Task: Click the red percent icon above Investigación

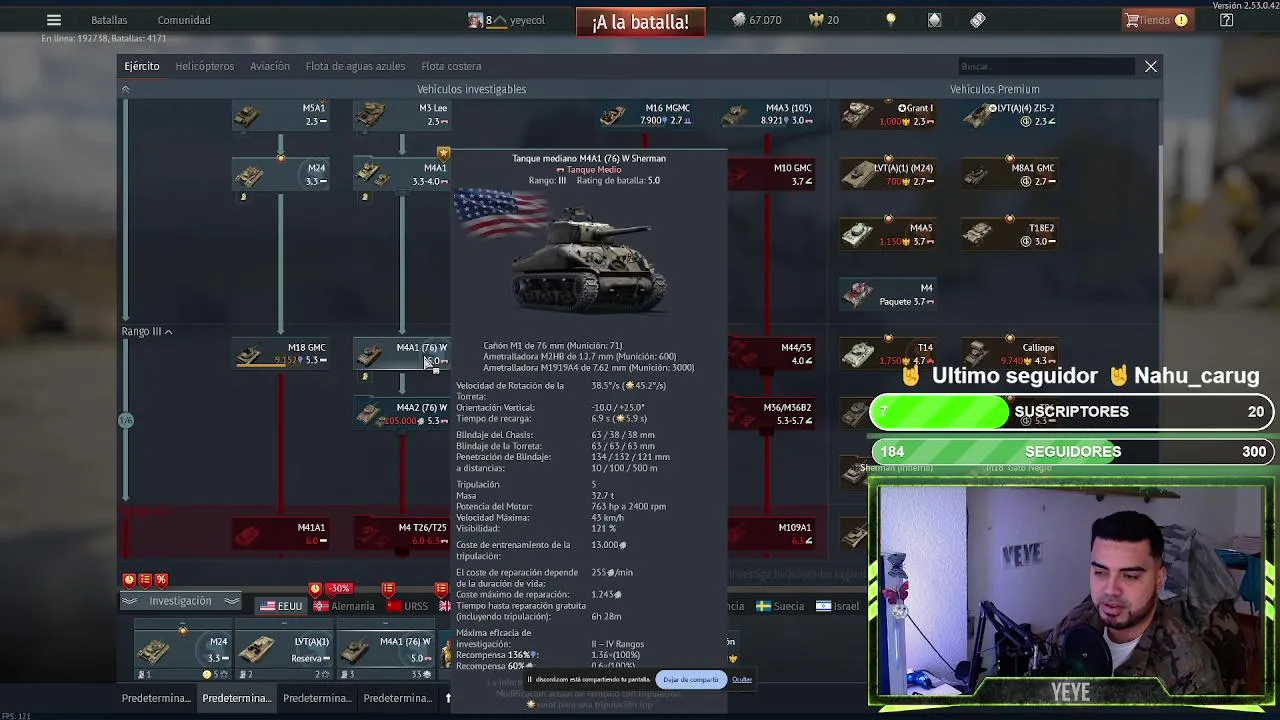Action: (161, 580)
